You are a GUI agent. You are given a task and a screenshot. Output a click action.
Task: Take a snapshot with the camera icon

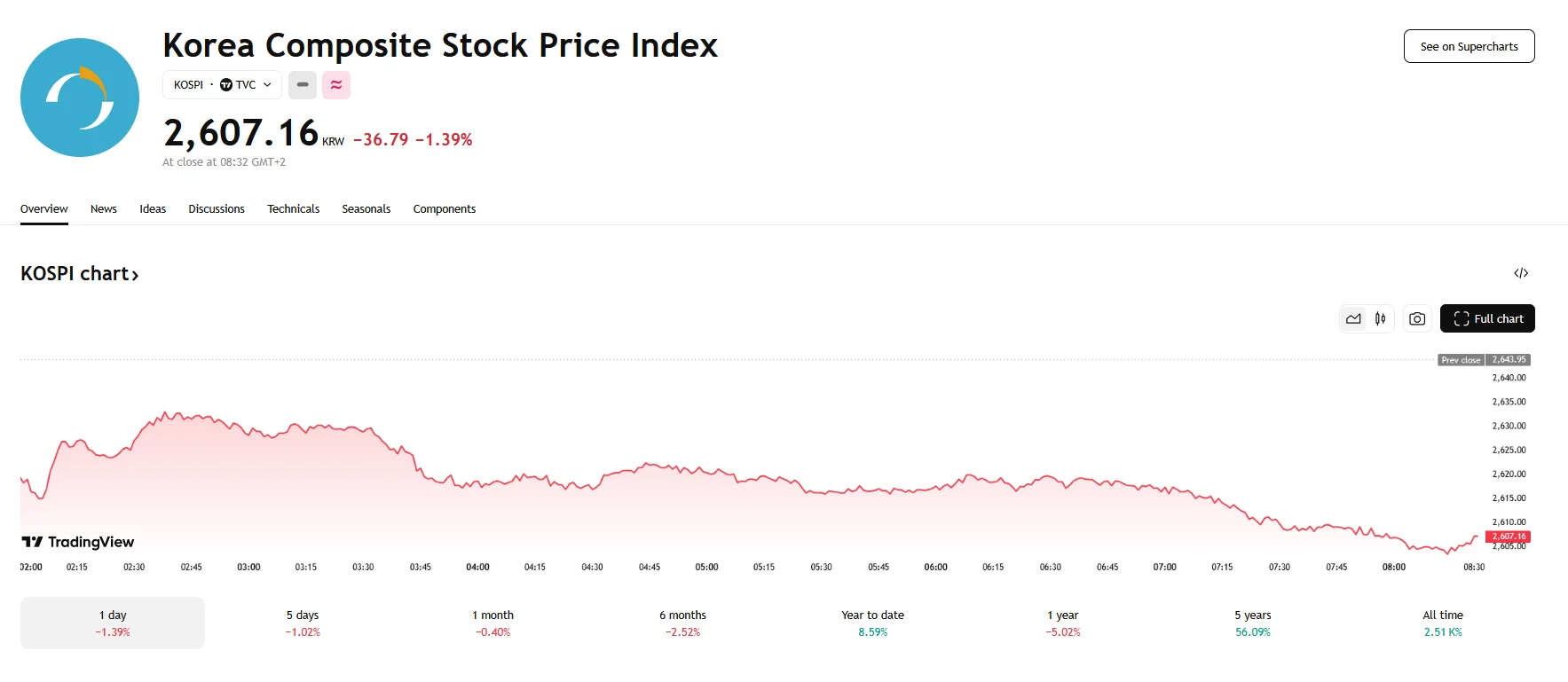[1416, 318]
